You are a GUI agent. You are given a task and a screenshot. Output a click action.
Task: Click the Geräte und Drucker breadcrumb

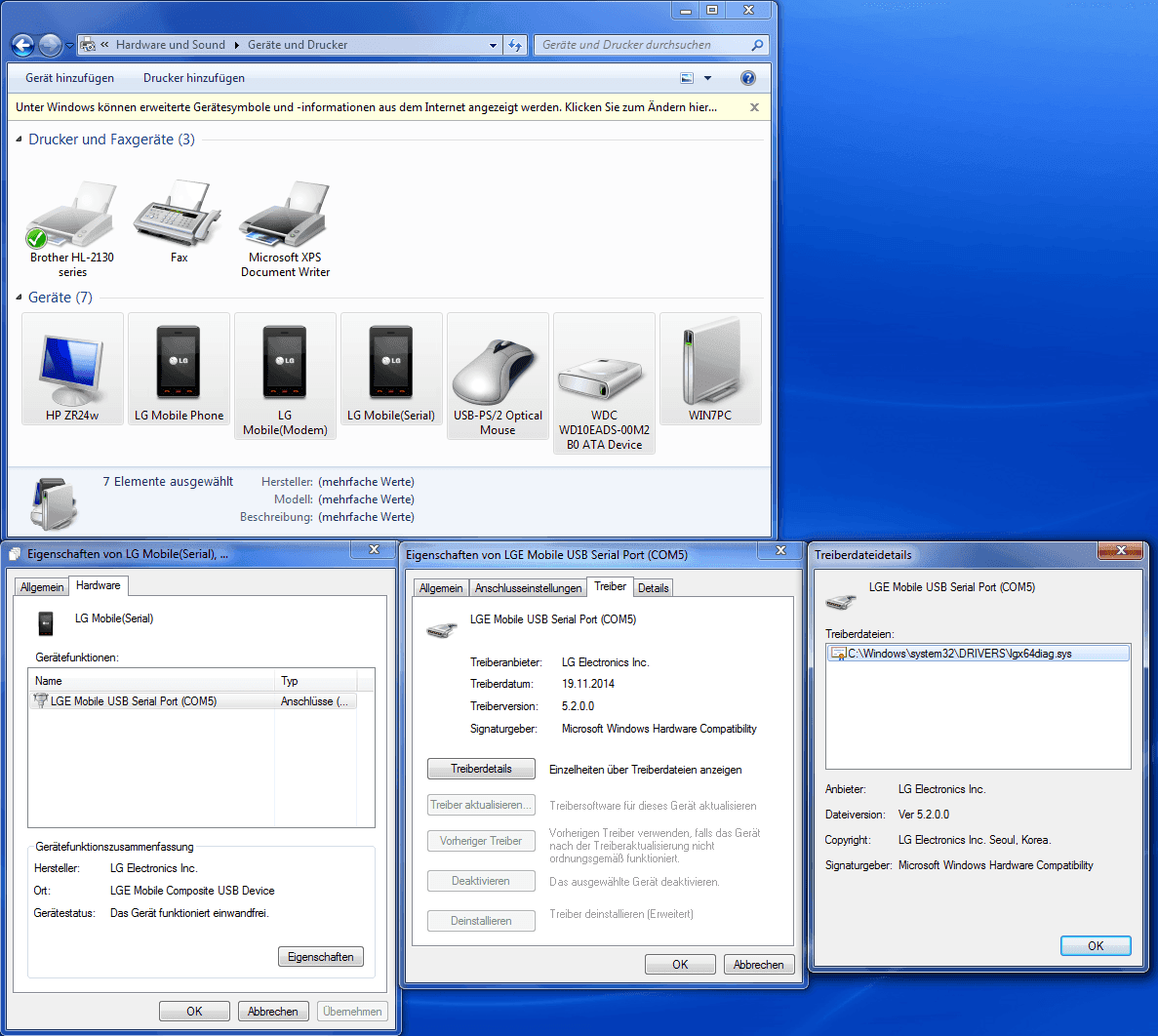point(298,45)
